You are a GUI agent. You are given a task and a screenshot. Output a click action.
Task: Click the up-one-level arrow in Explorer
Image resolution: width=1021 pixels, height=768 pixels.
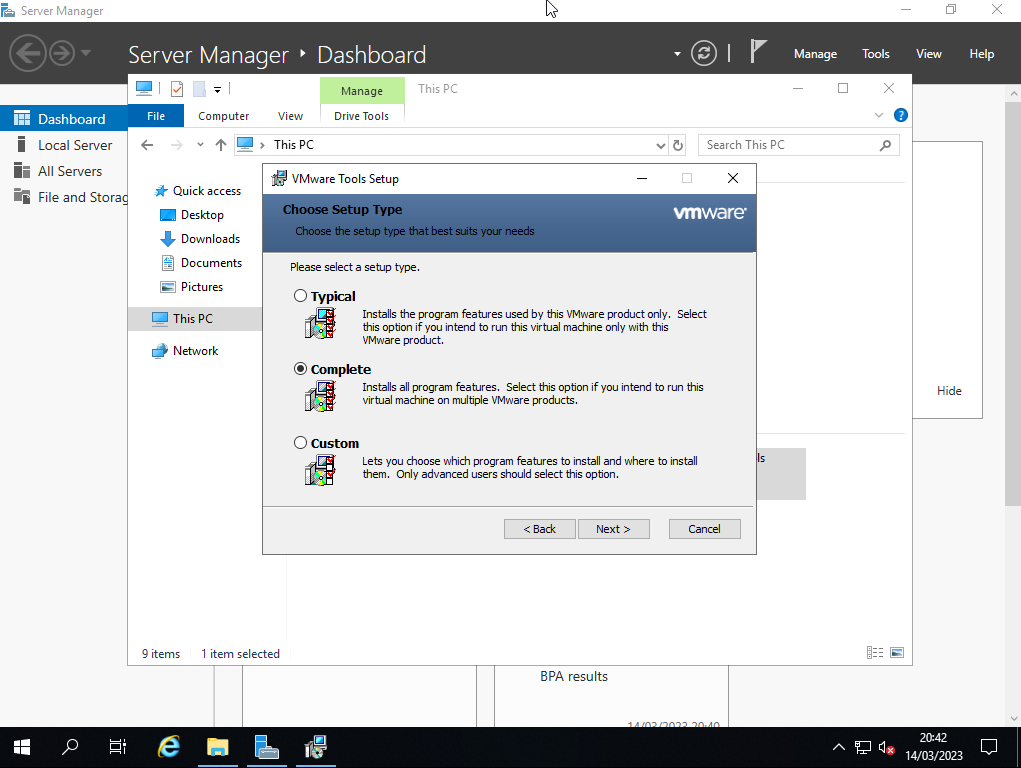click(221, 145)
